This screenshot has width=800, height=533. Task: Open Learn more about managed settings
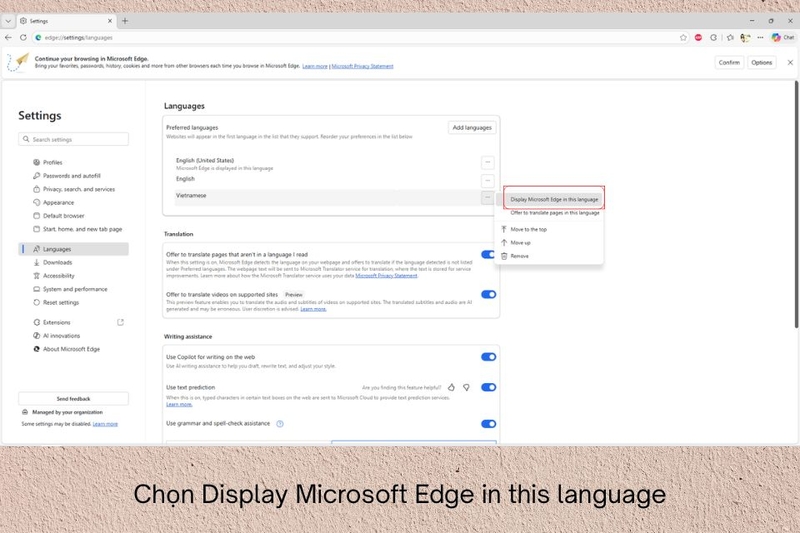tap(105, 424)
